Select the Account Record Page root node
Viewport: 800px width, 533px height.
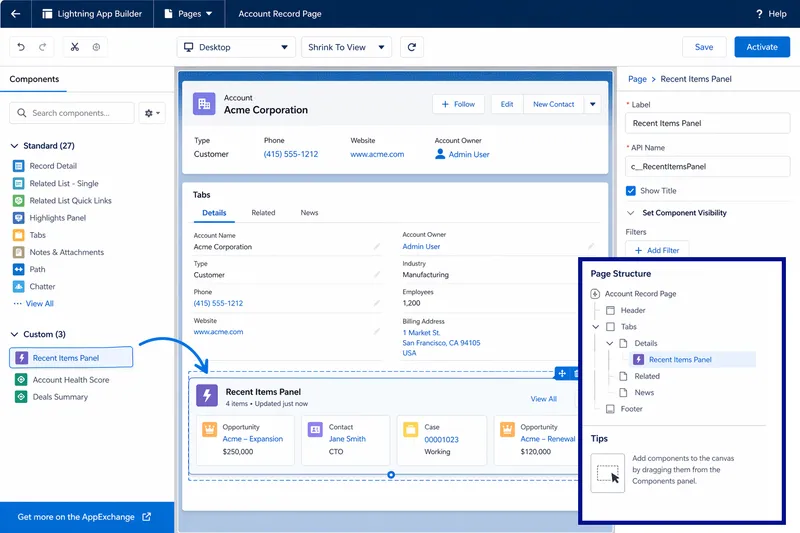click(x=634, y=294)
